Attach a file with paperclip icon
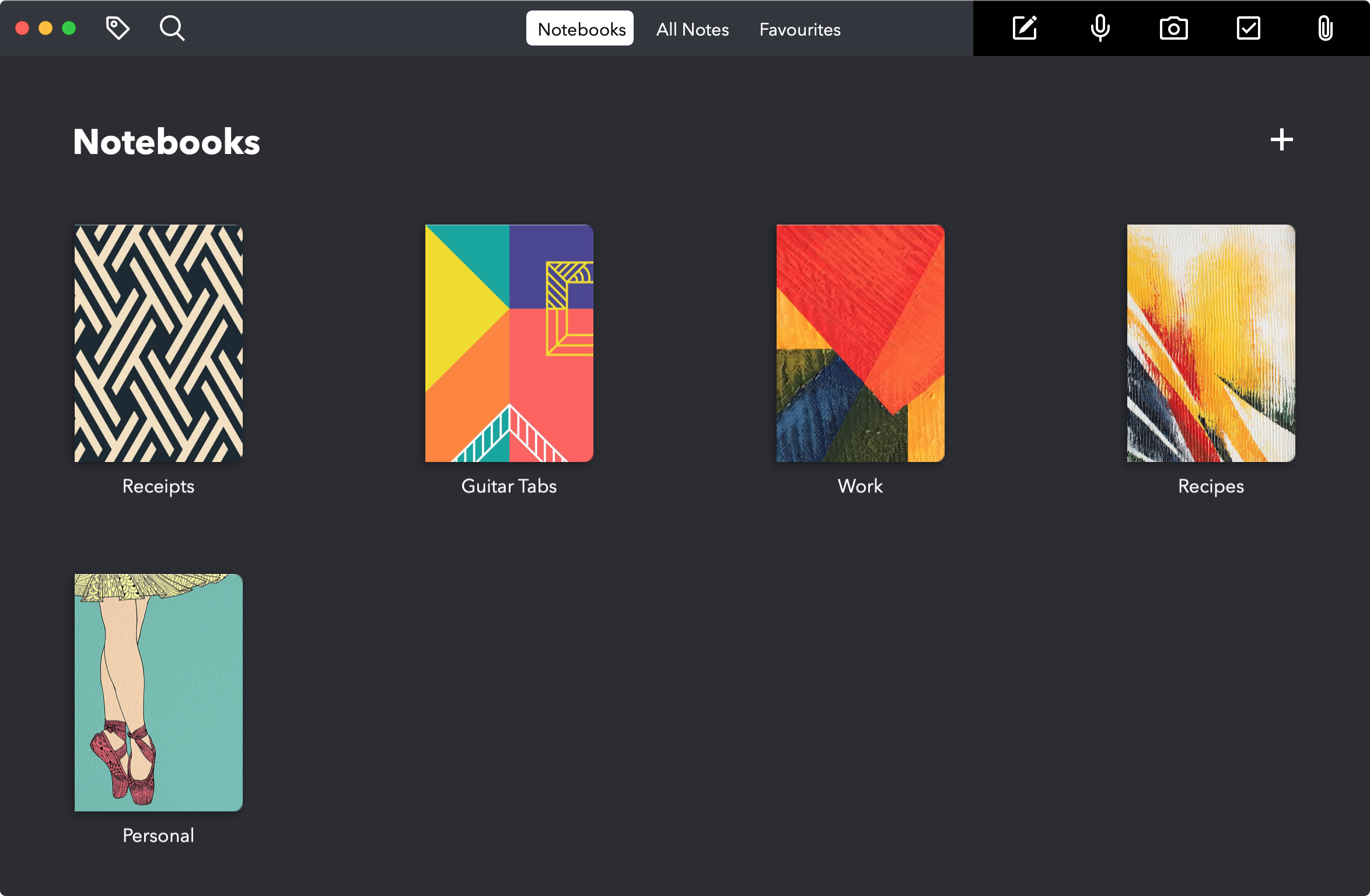 coord(1324,28)
